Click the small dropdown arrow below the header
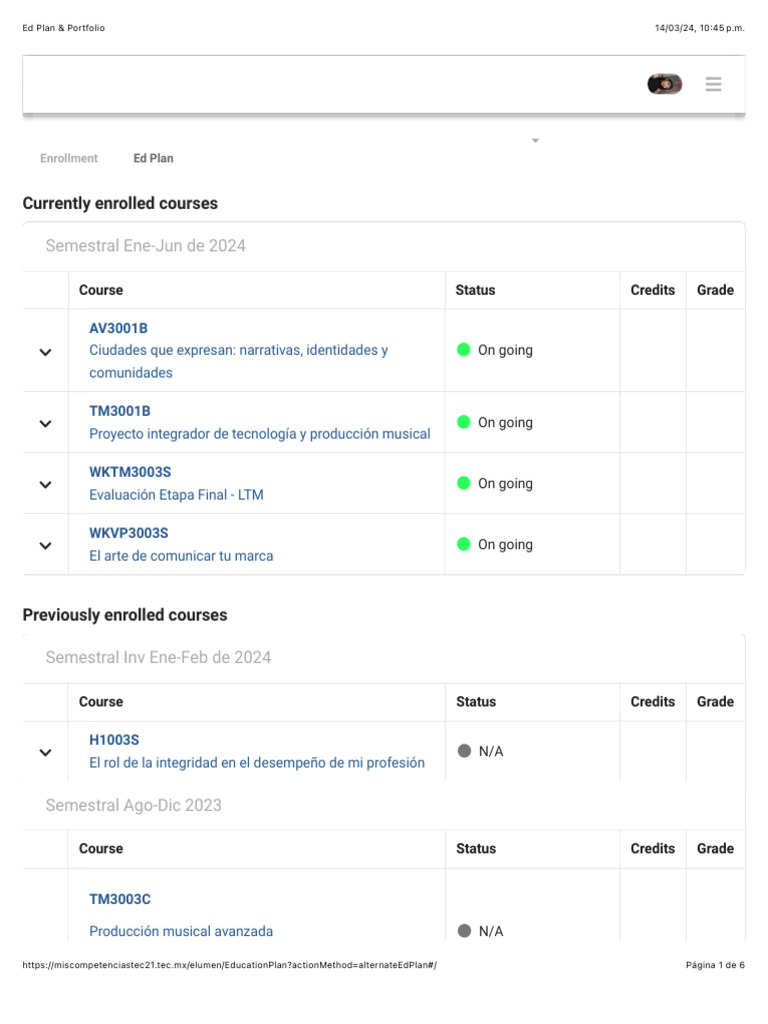Viewport: 768px width, 1024px height. pos(535,141)
